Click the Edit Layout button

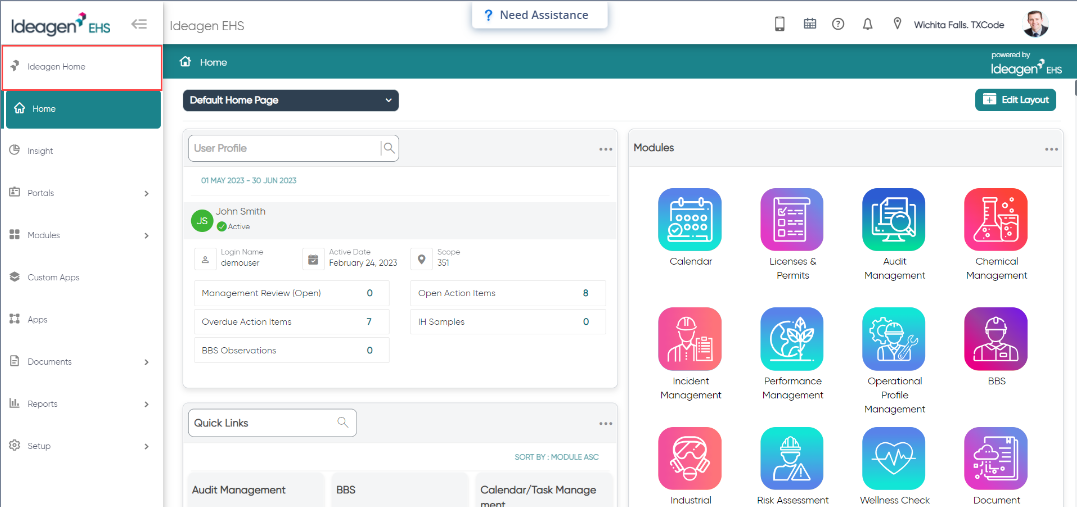1015,100
